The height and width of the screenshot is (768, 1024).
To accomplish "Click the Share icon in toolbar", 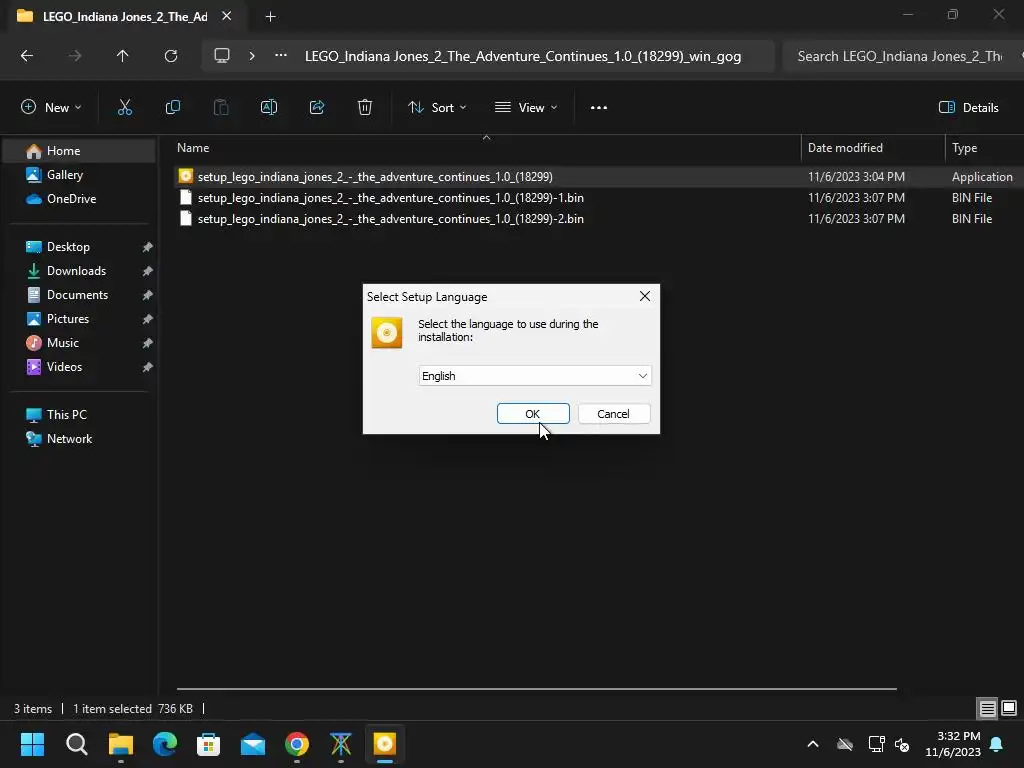I will tap(317, 108).
